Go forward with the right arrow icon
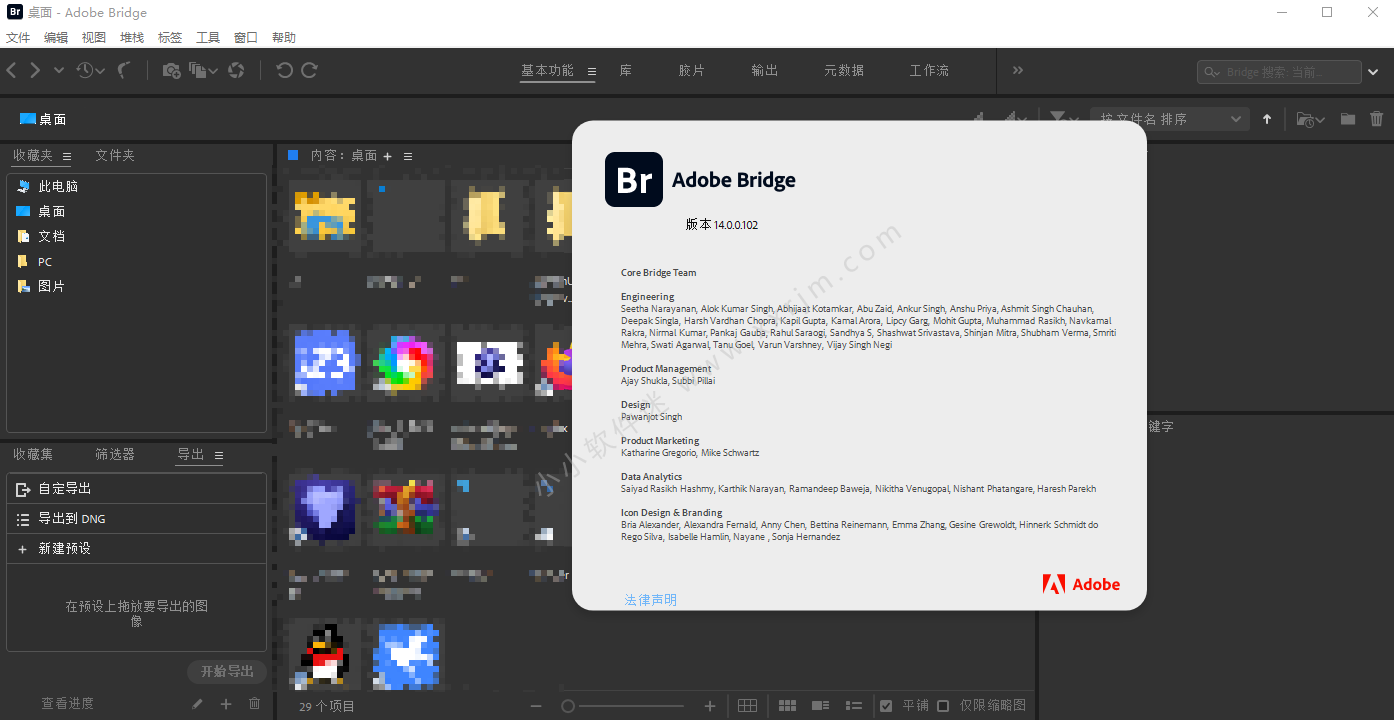Screen dimensions: 1394x720 35,70
